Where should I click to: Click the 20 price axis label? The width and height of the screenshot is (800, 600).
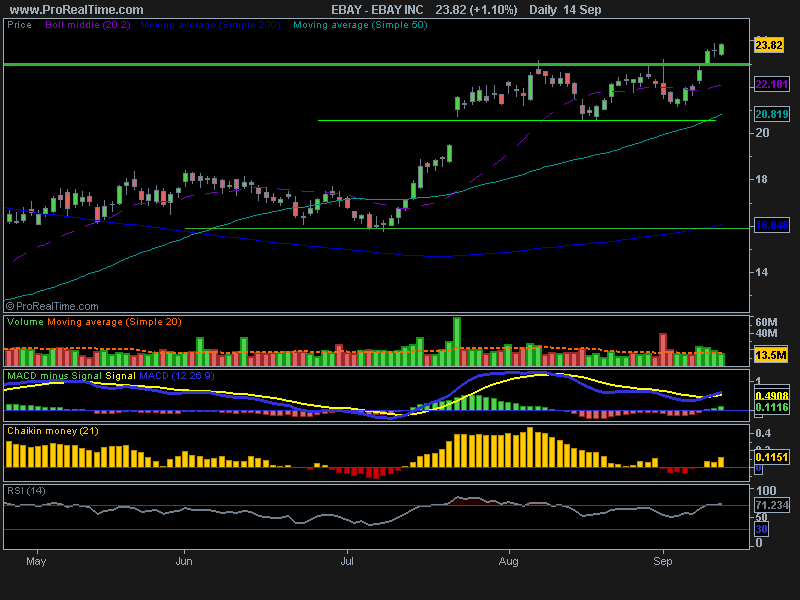pyautogui.click(x=762, y=133)
